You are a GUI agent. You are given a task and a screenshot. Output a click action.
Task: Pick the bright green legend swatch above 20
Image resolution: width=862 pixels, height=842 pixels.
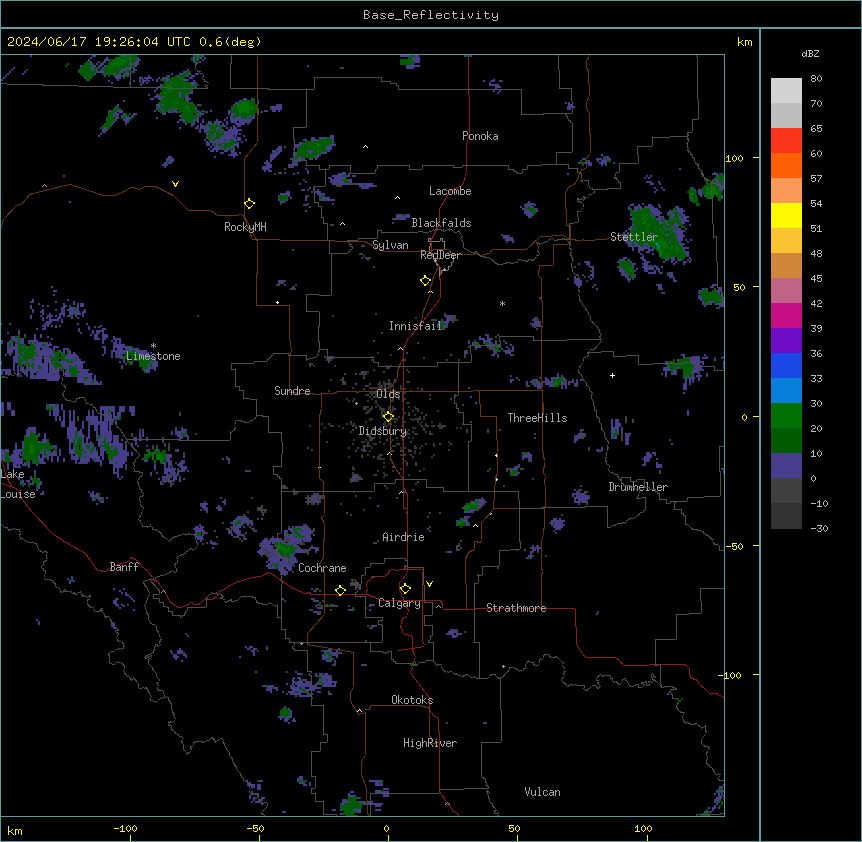click(786, 416)
